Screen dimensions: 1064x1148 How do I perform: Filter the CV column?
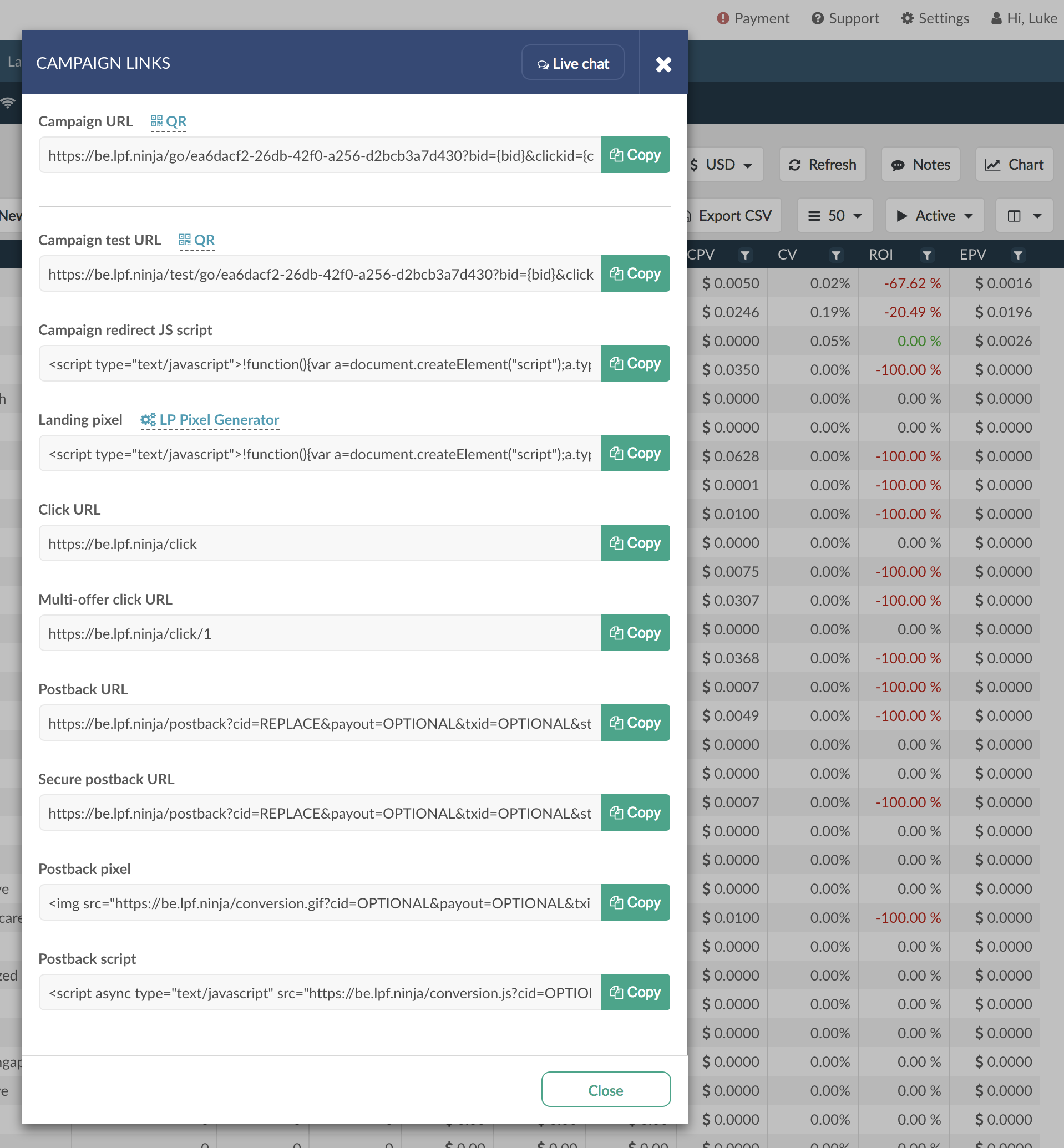[x=836, y=255]
